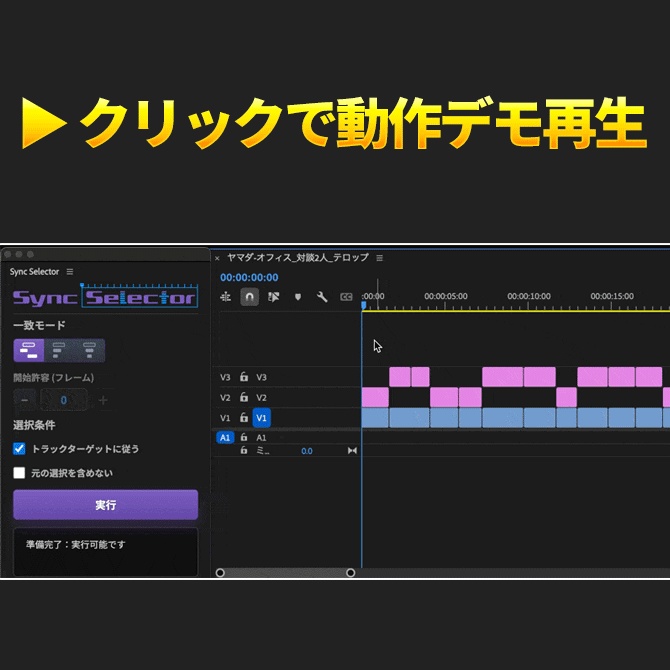Click the Mix track go-to-end arrow icon
This screenshot has height=670, width=670.
pos(352,450)
